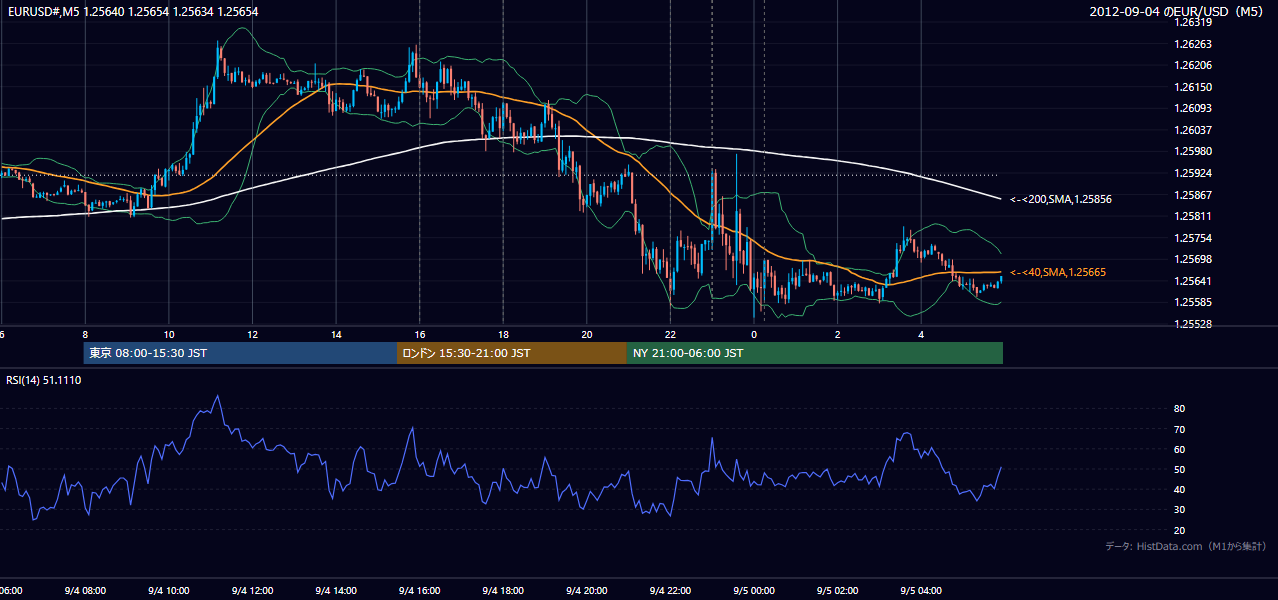Click the RSI(14) 51.1110 indicator label
Screen dimensions: 1278x600
pos(44,380)
